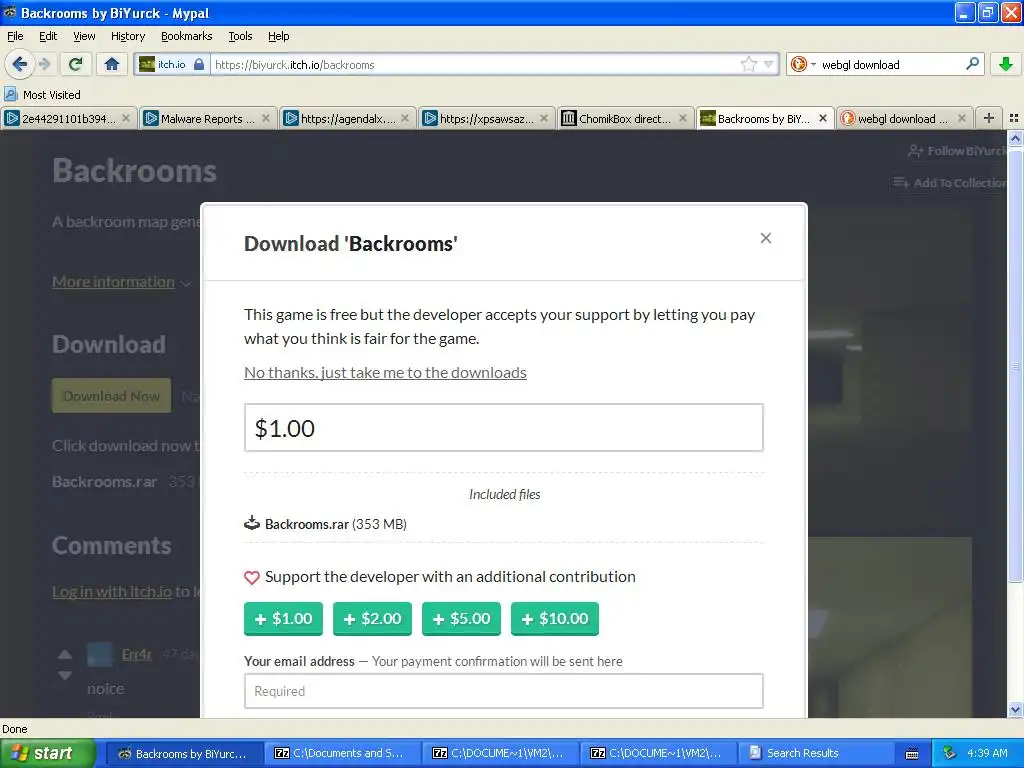Open the Err4r user profile link
This screenshot has height=768, width=1024.
click(136, 654)
